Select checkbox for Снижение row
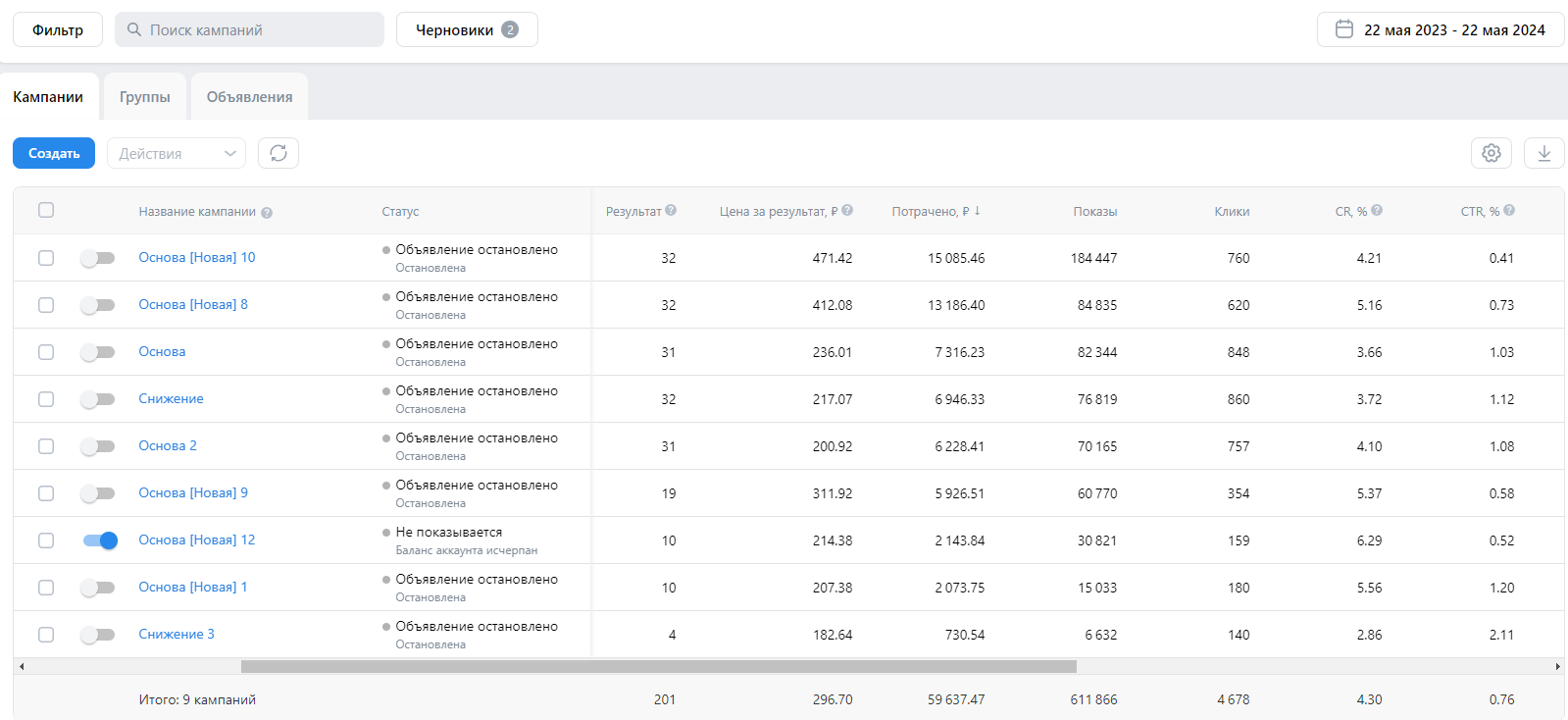Viewport: 1568px width, 720px height. point(46,399)
